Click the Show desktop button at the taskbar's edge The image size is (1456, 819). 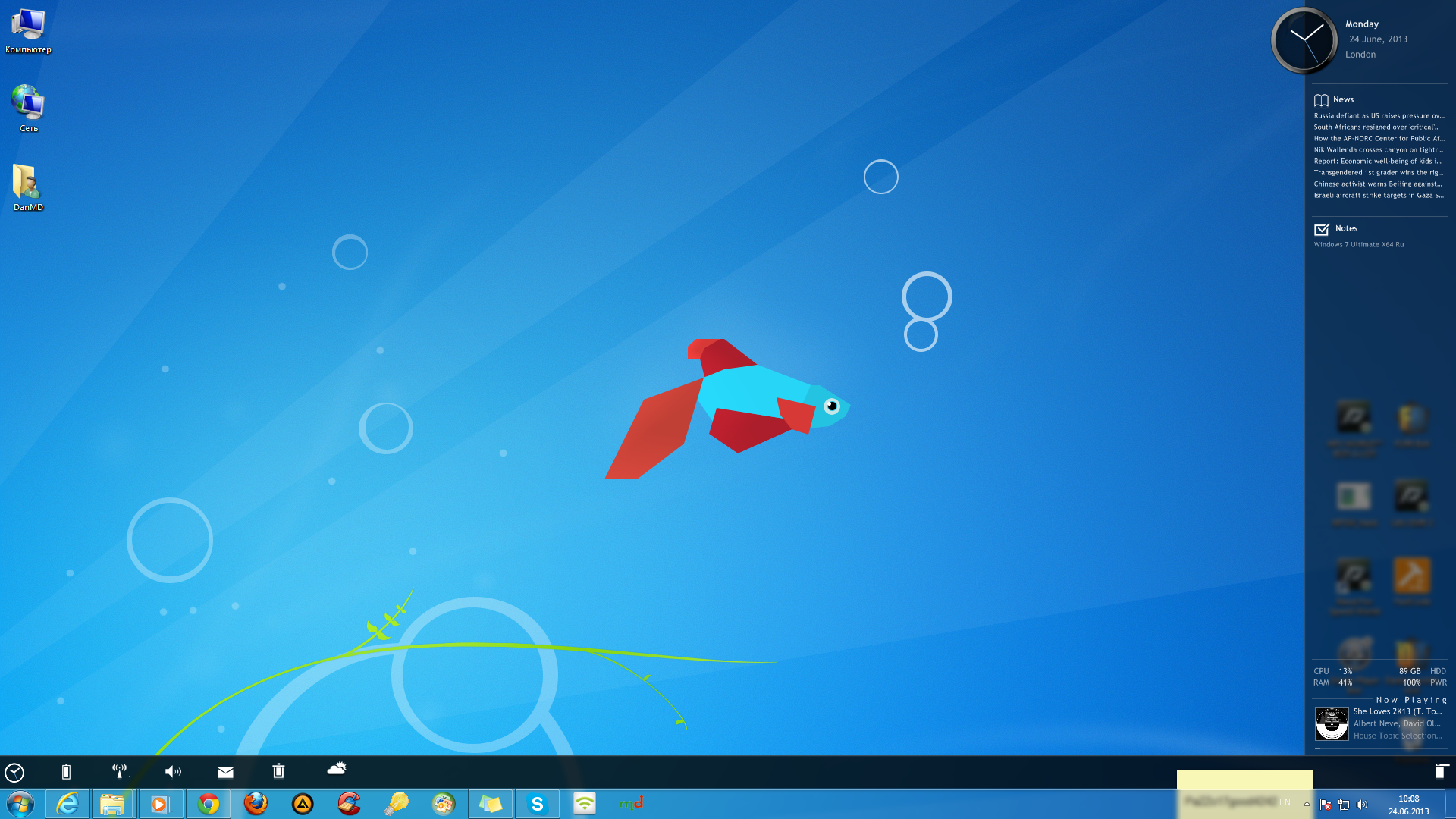pyautogui.click(x=1450, y=804)
